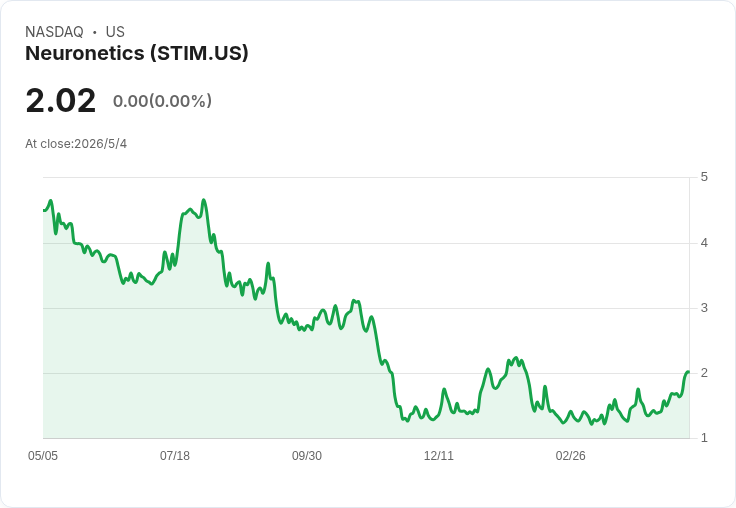
Task: Click the NASDAQ exchange label
Action: point(54,31)
